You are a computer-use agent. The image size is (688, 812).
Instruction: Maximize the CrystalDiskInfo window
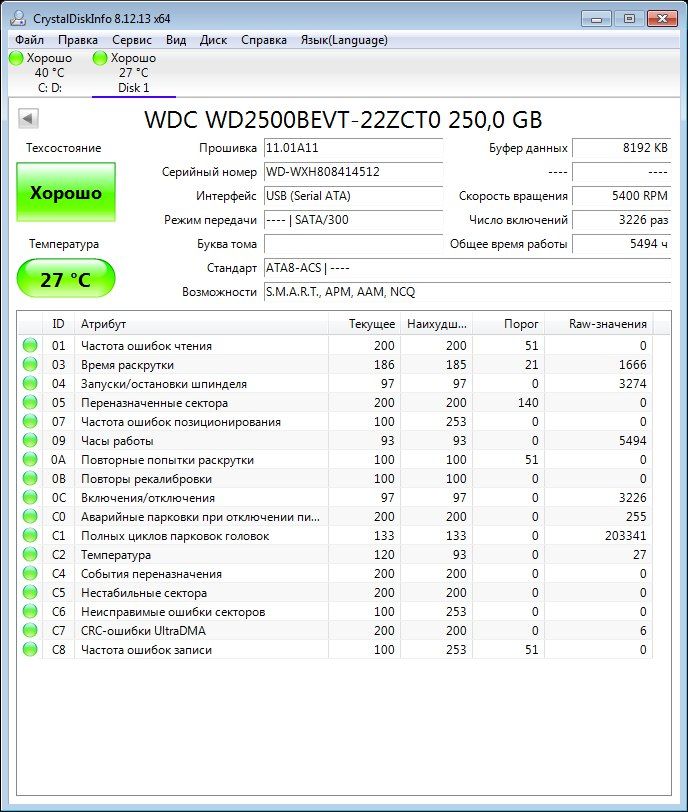pyautogui.click(x=629, y=19)
